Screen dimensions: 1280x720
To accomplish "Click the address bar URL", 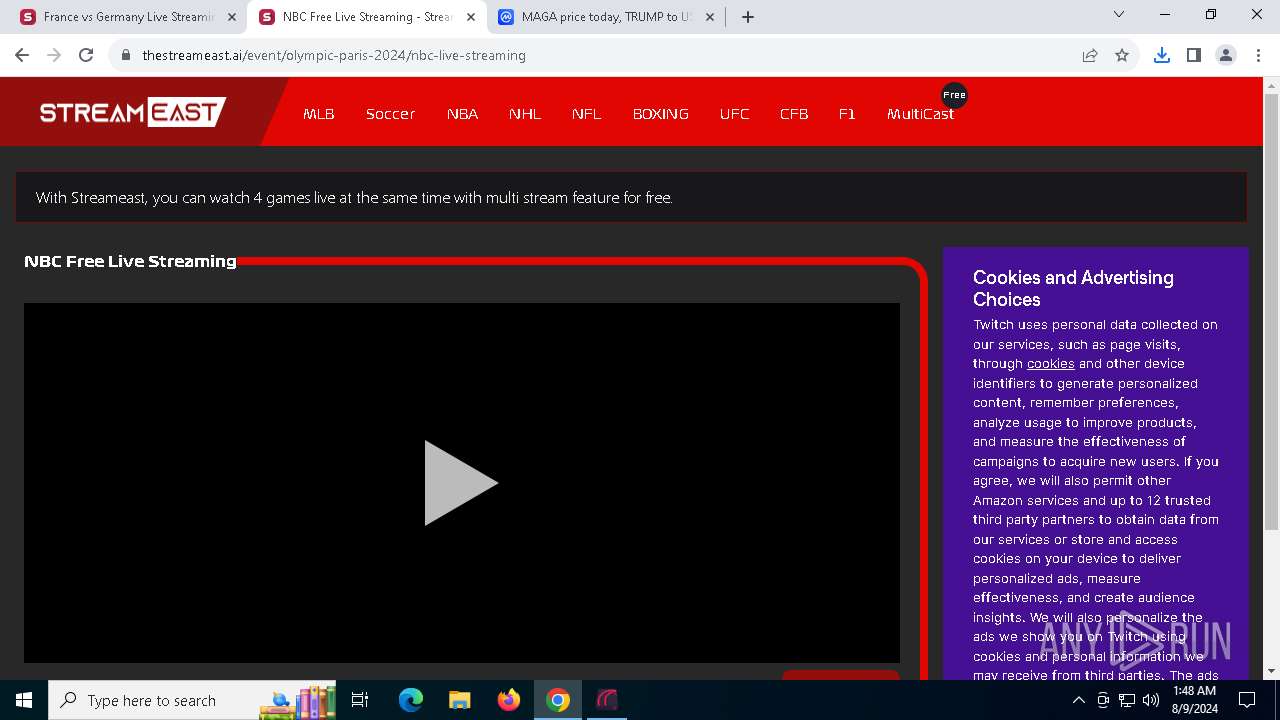I will click(x=334, y=55).
